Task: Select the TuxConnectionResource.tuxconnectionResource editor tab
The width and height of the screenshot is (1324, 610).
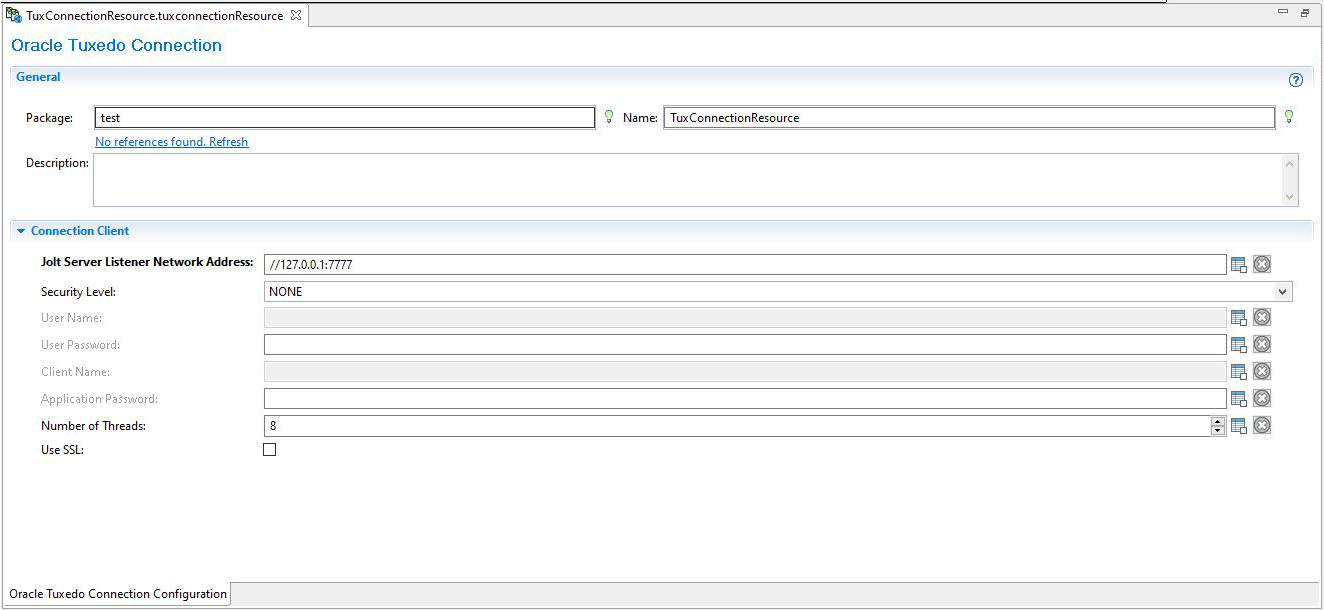Action: [x=155, y=16]
